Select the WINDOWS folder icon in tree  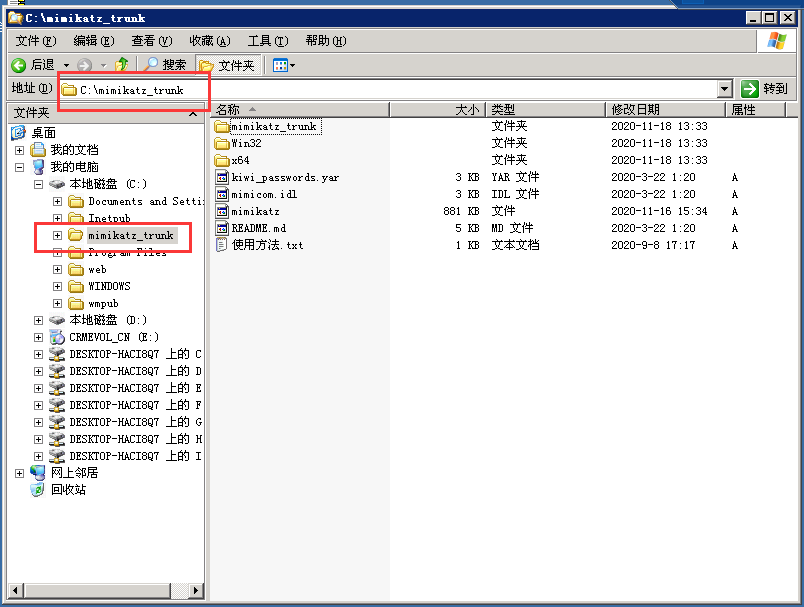click(x=76, y=287)
